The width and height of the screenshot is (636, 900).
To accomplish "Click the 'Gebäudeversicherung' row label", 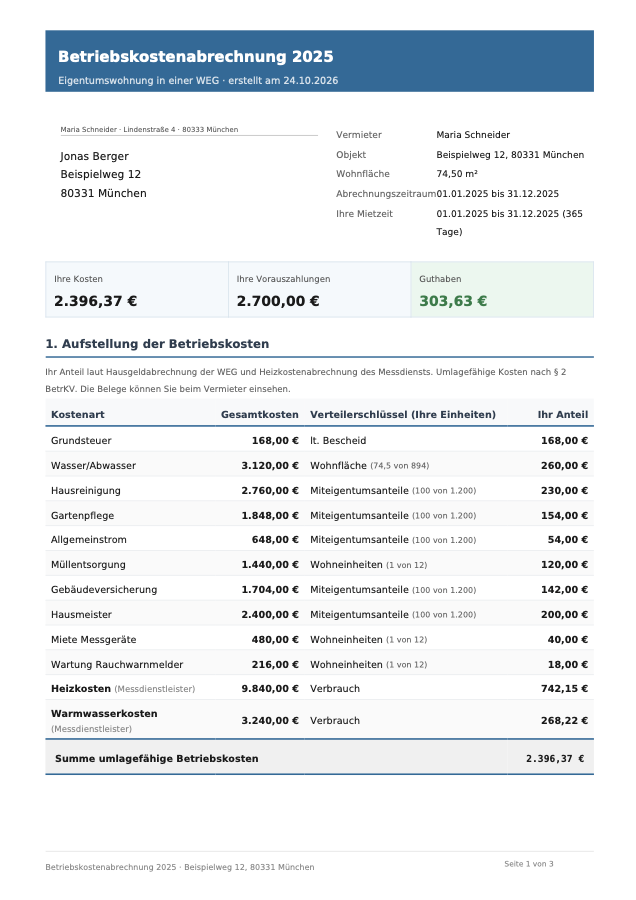I will click(x=104, y=589).
